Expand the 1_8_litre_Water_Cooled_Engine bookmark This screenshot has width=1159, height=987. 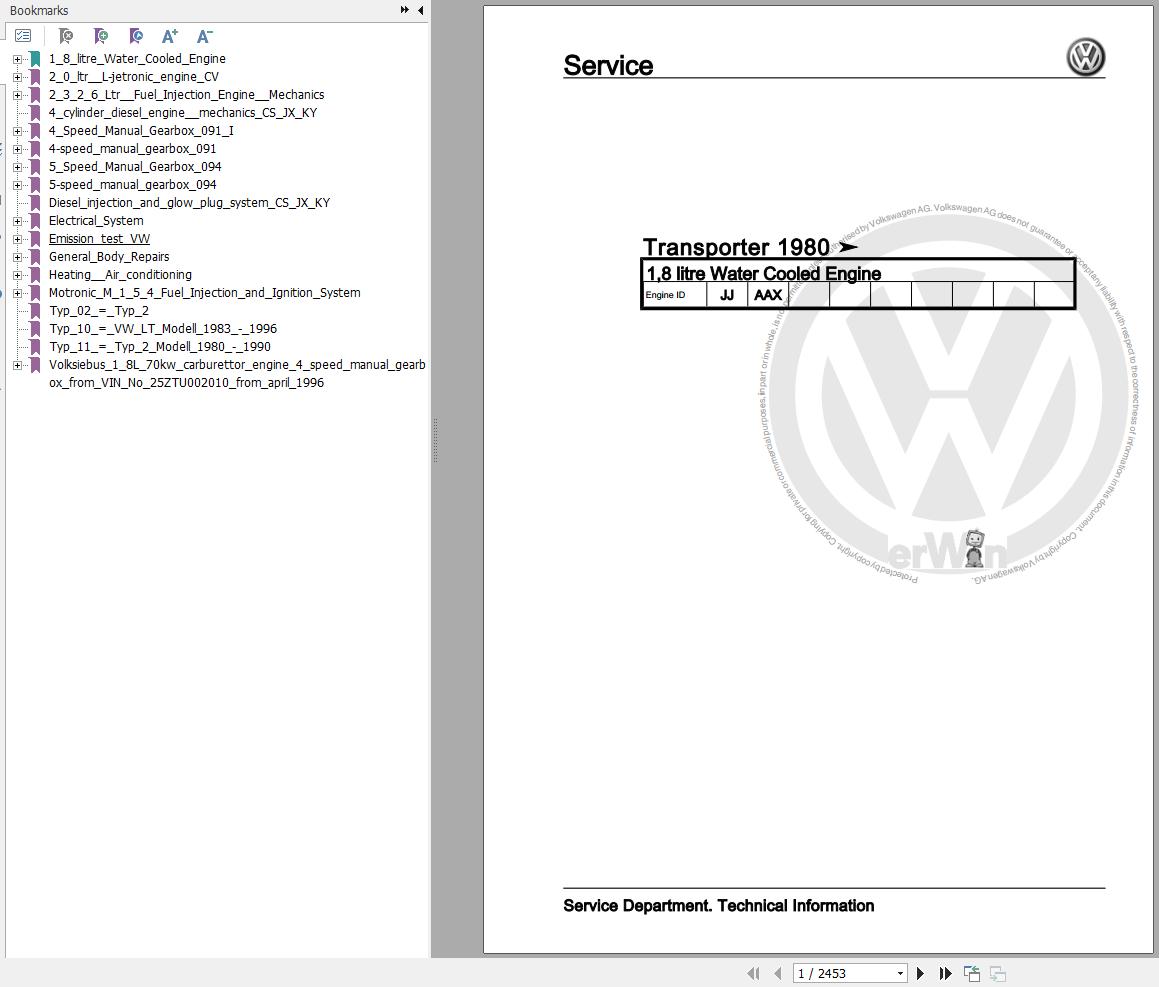click(17, 58)
